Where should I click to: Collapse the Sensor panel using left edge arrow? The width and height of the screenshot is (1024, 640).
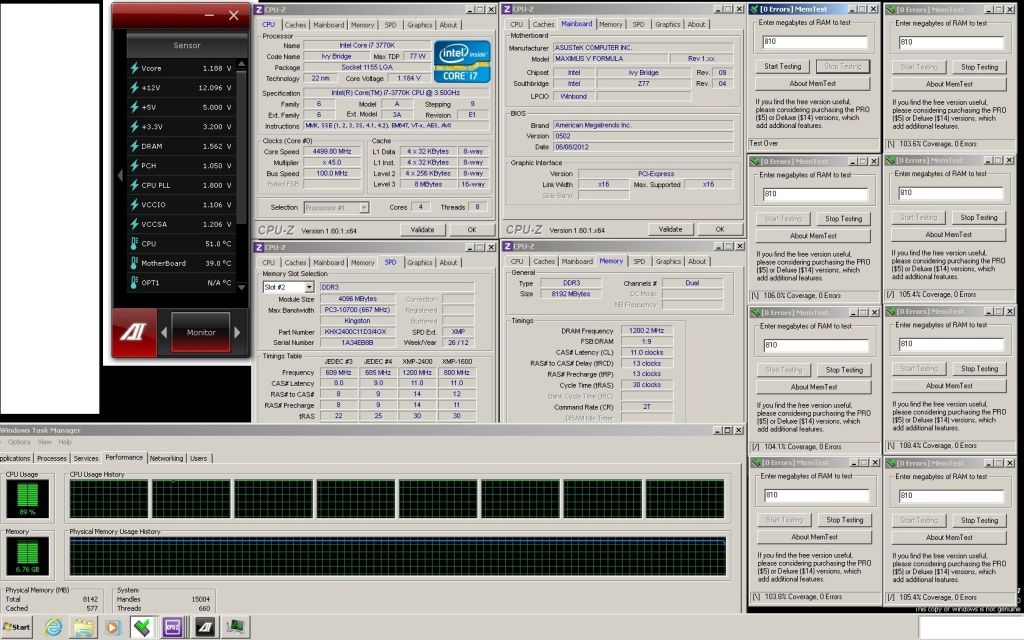[120, 175]
